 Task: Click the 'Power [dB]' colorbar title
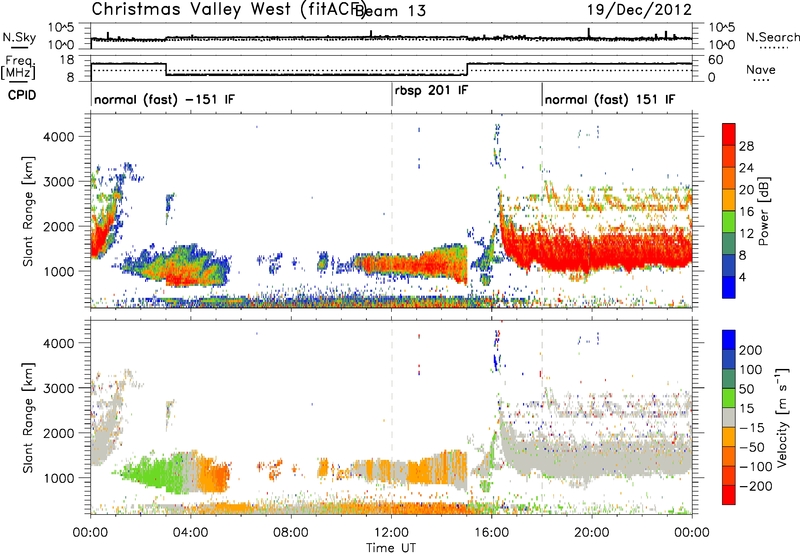click(763, 211)
